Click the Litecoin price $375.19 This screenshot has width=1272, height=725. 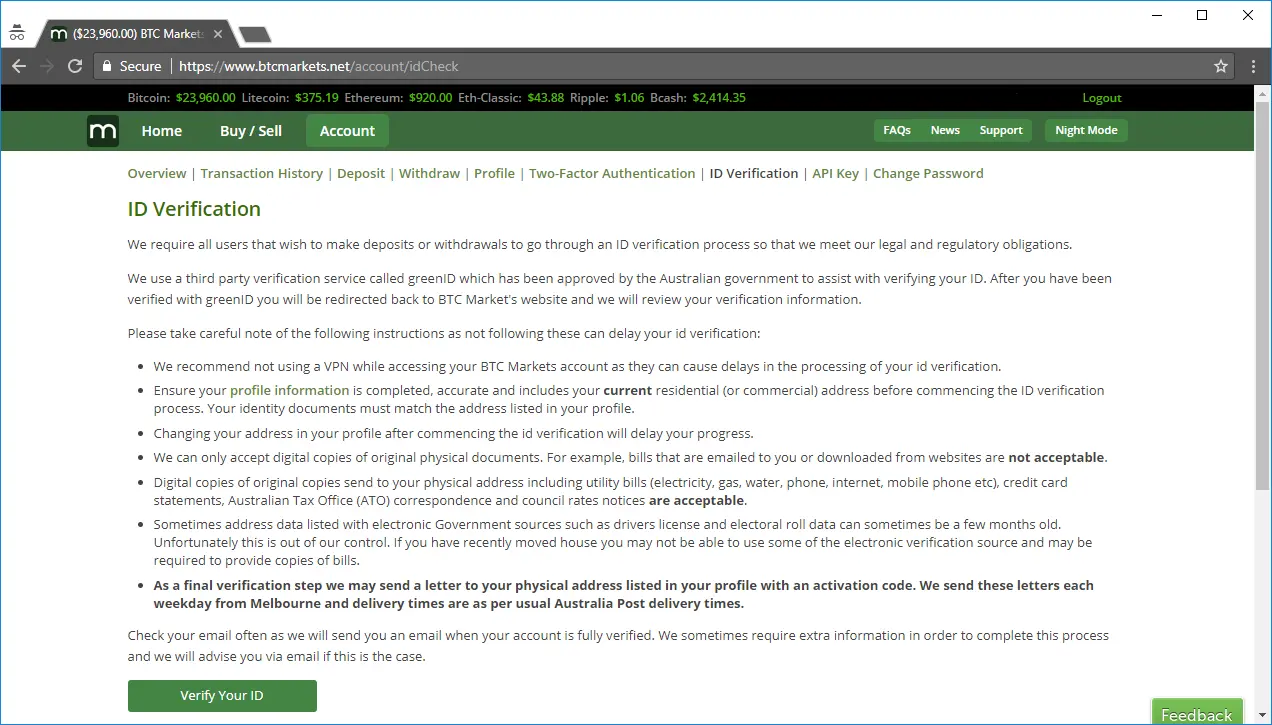(x=317, y=98)
